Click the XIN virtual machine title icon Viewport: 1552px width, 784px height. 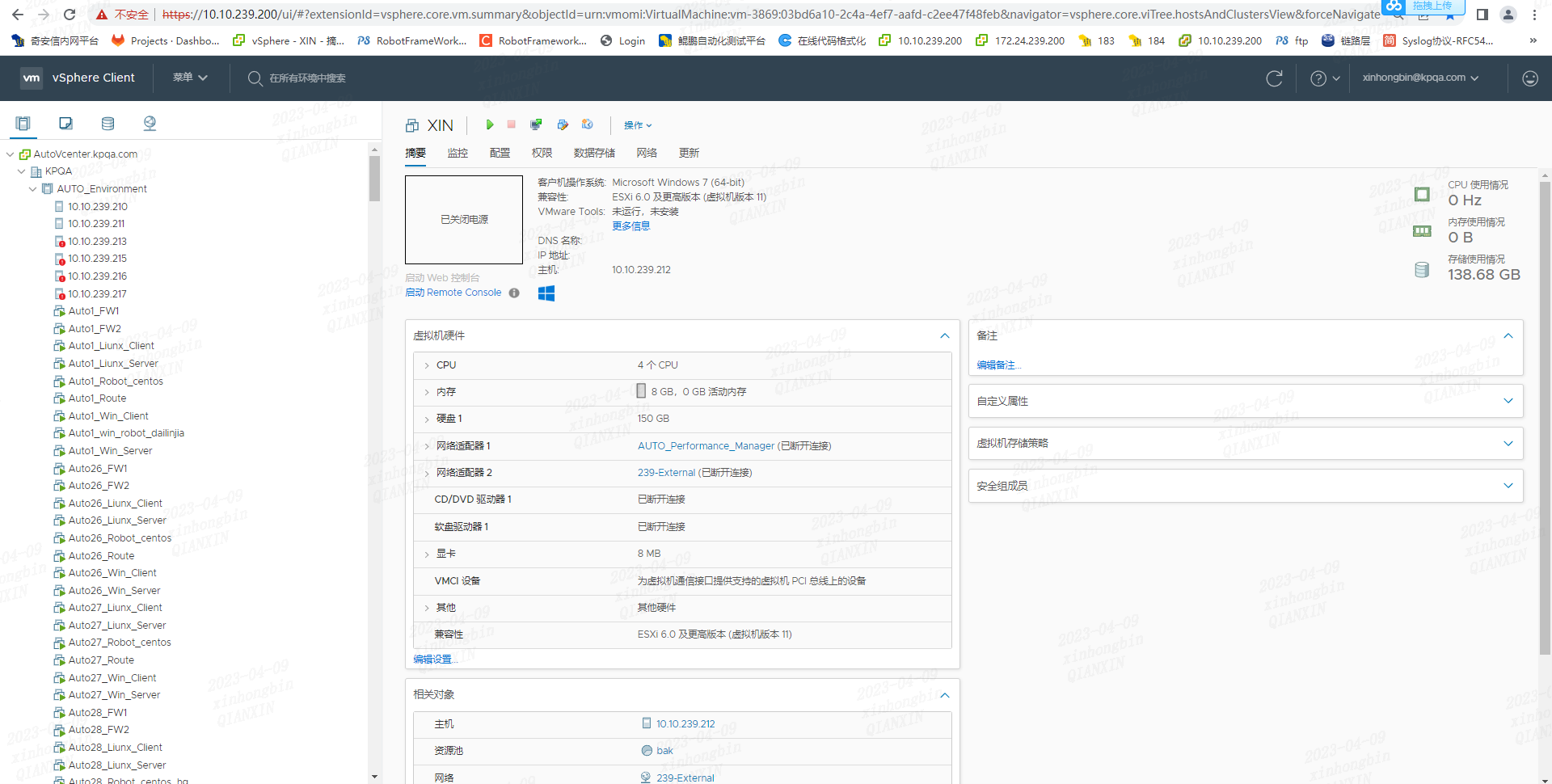pos(412,125)
